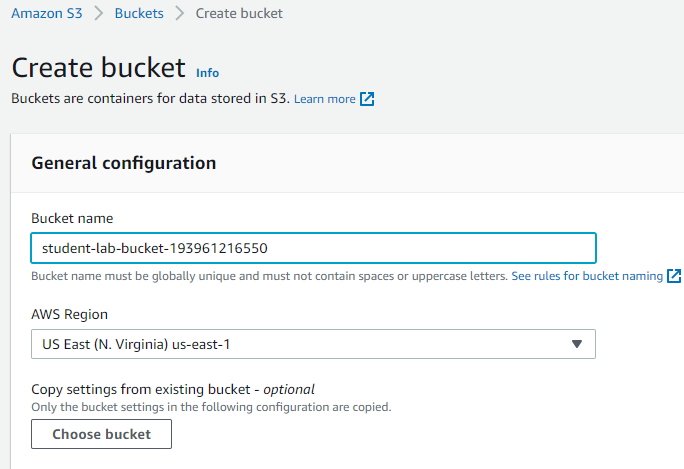Screen dimensions: 684x469
Task: Click the chevron separator after Amazon S3
Action: tap(99, 13)
